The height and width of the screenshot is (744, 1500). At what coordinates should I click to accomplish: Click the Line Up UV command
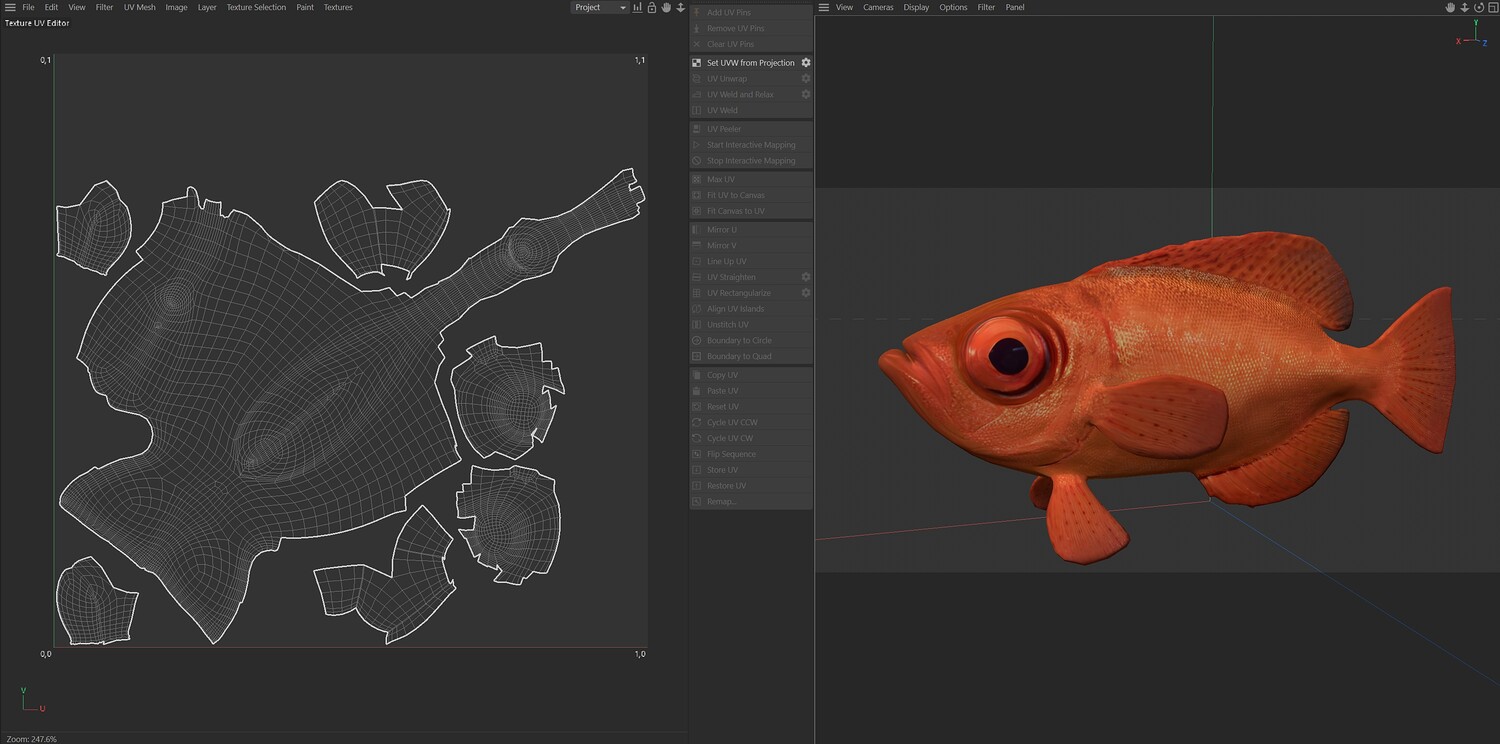coord(751,261)
